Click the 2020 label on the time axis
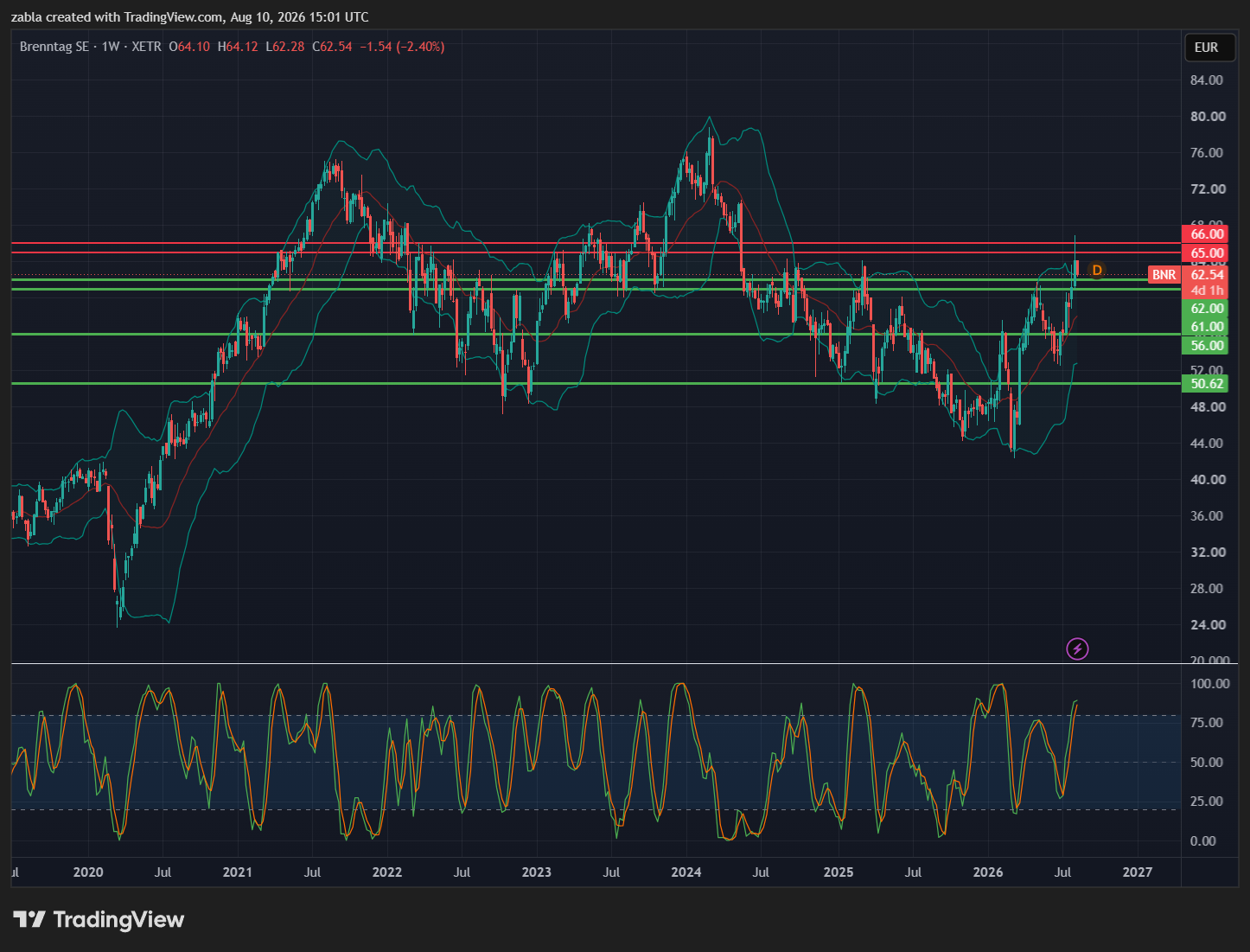 pyautogui.click(x=88, y=872)
